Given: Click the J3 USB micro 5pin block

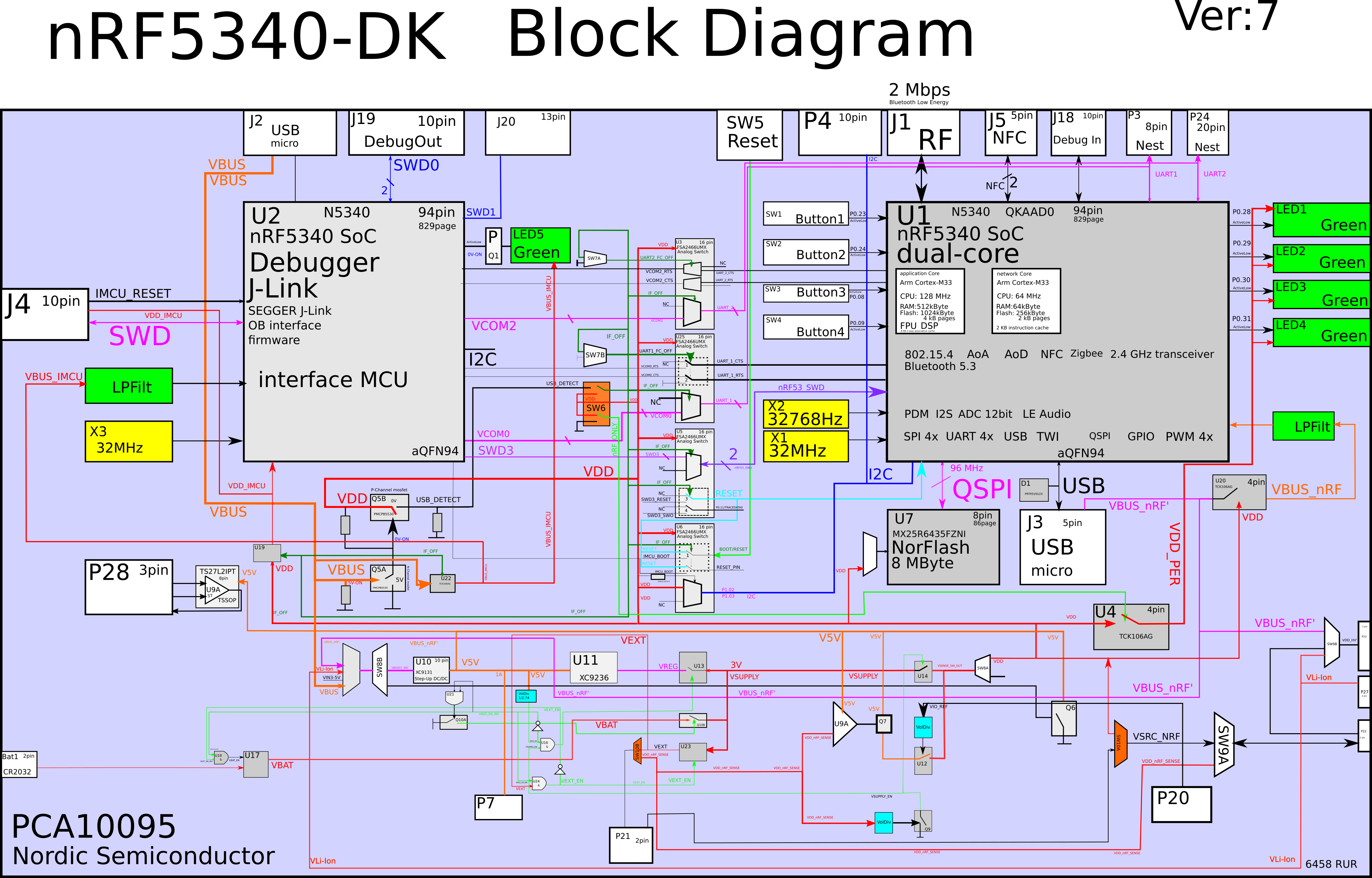Looking at the screenshot, I should [1063, 547].
